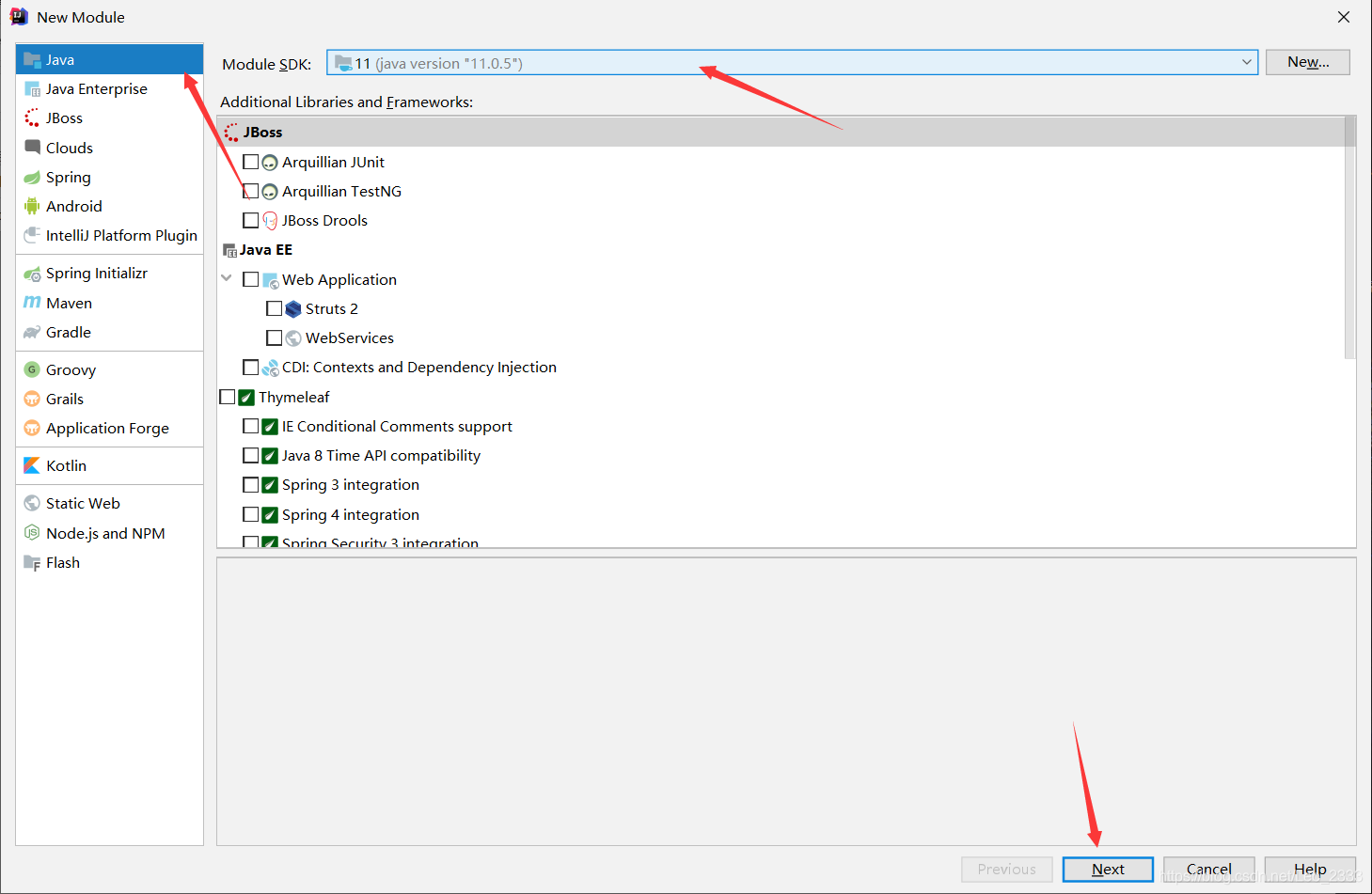Click the JBoss Drools icon
The width and height of the screenshot is (1372, 894).
[270, 221]
